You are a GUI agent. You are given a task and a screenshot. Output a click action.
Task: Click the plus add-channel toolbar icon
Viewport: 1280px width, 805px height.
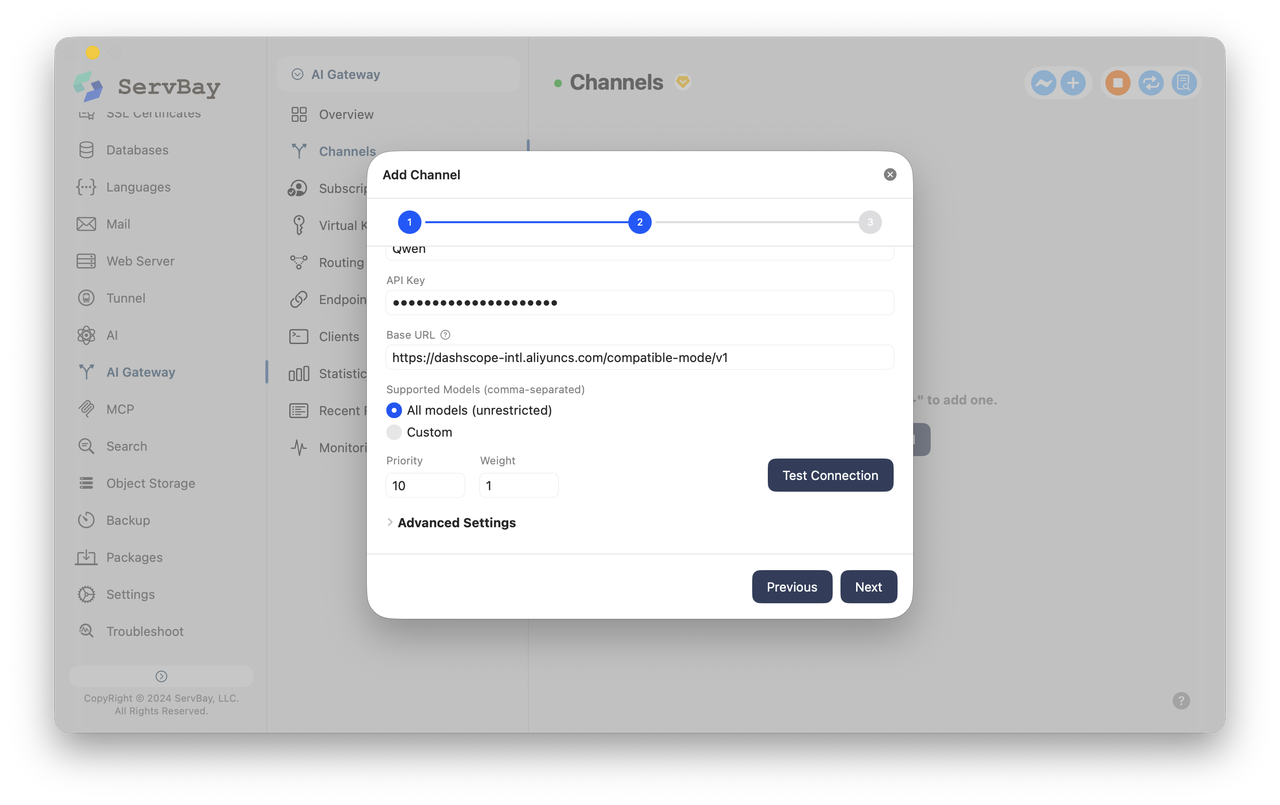[1073, 83]
